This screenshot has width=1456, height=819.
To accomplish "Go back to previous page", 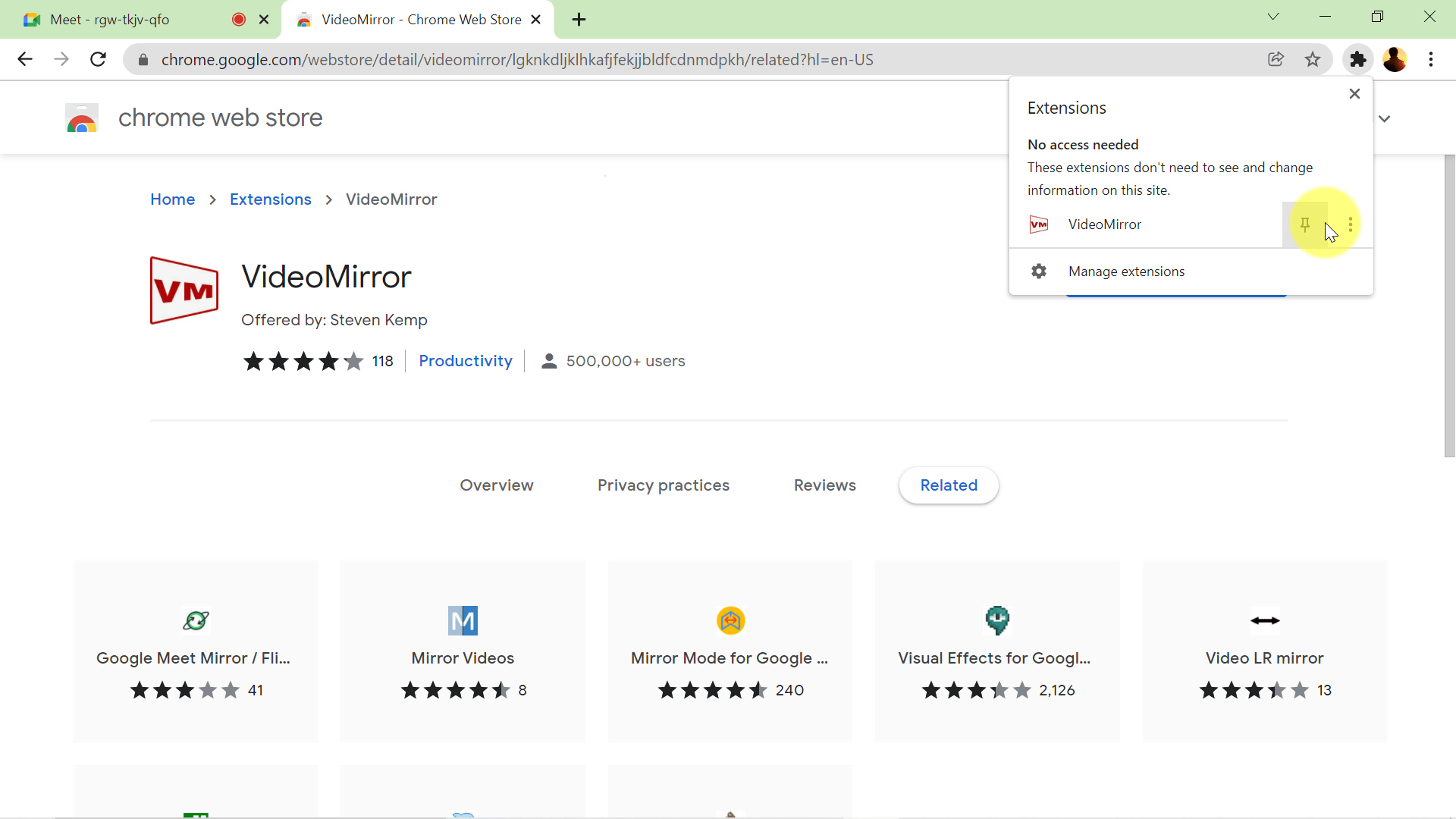I will pyautogui.click(x=25, y=59).
